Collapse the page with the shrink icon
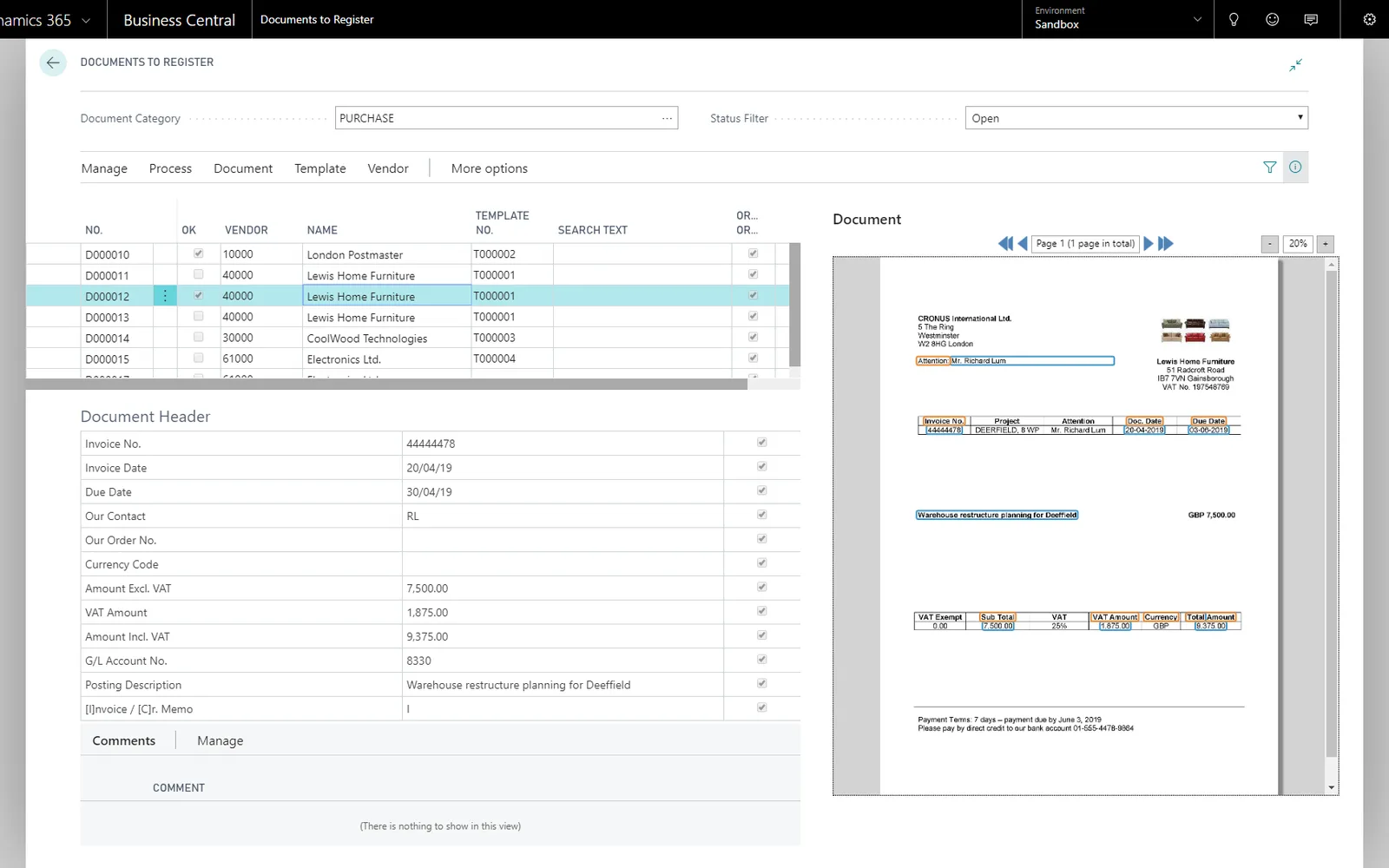This screenshot has width=1389, height=868. tap(1295, 65)
